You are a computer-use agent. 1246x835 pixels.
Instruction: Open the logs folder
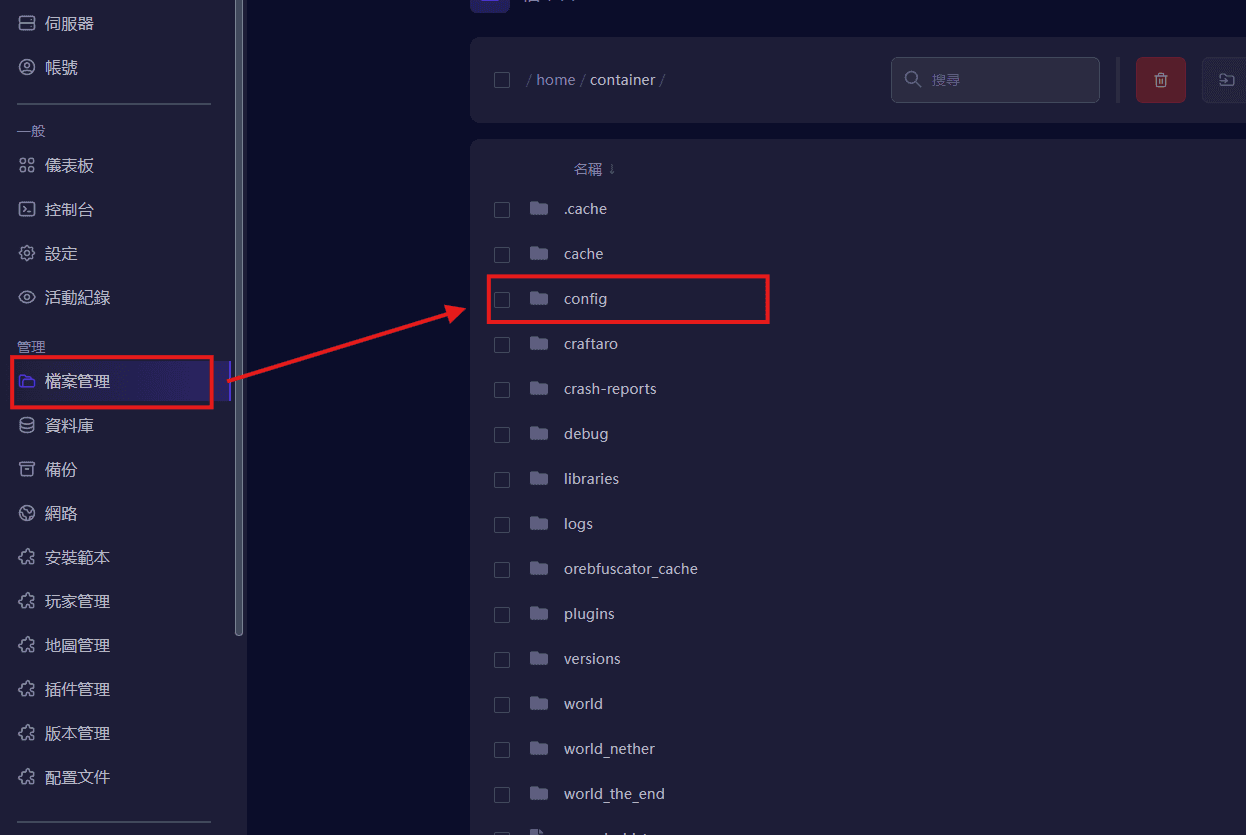coord(578,524)
